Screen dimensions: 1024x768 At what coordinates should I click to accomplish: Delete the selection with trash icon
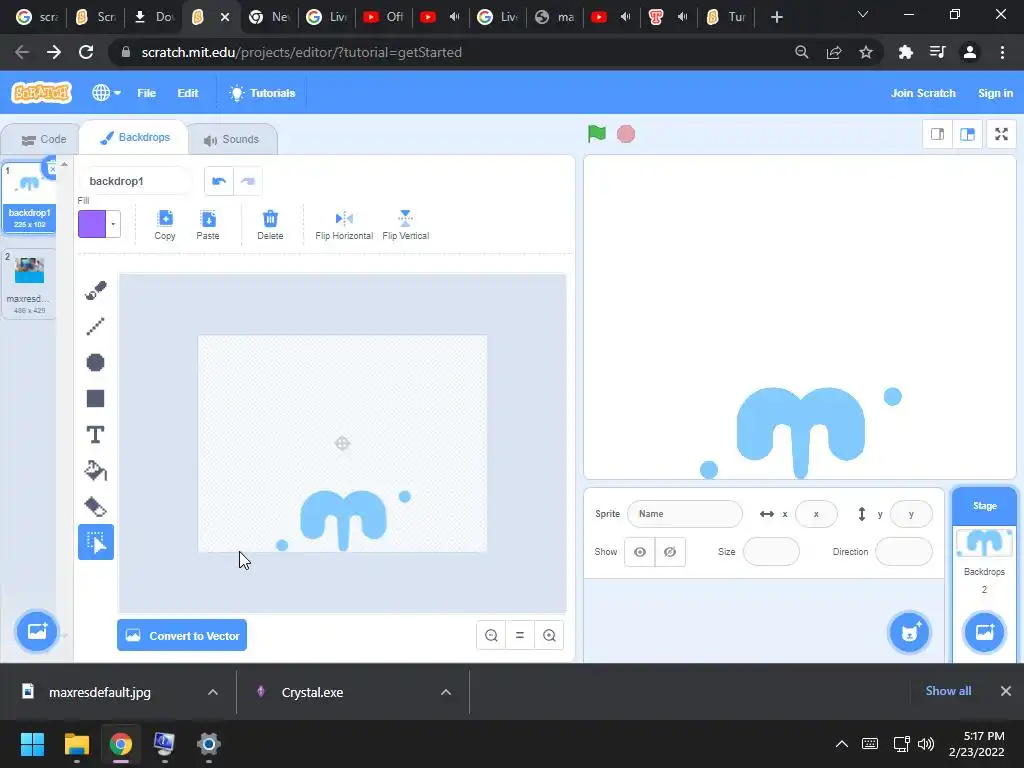pyautogui.click(x=270, y=225)
